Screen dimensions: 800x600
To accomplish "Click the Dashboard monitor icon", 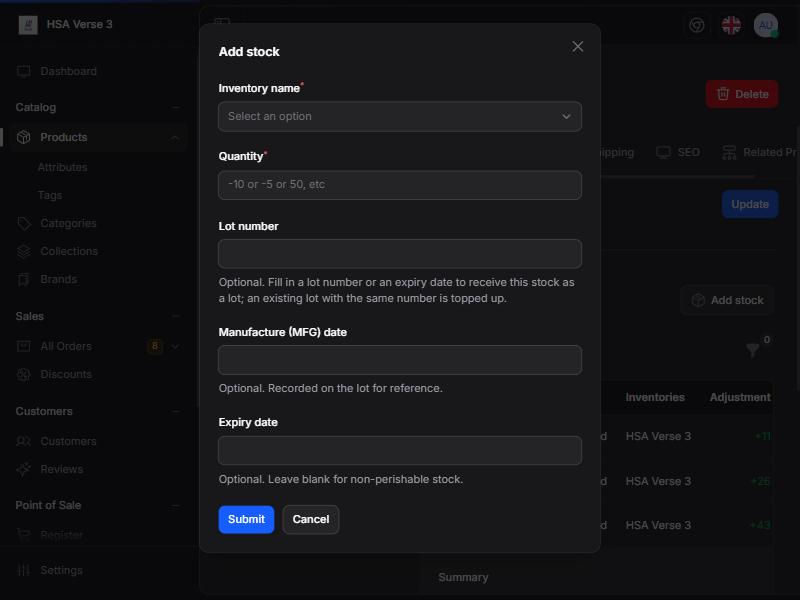I will coord(23,71).
